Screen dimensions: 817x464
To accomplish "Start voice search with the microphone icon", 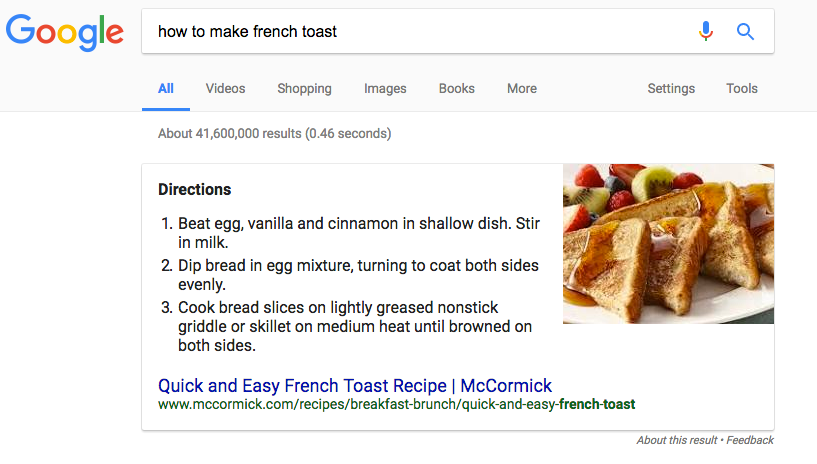I will click(x=706, y=31).
